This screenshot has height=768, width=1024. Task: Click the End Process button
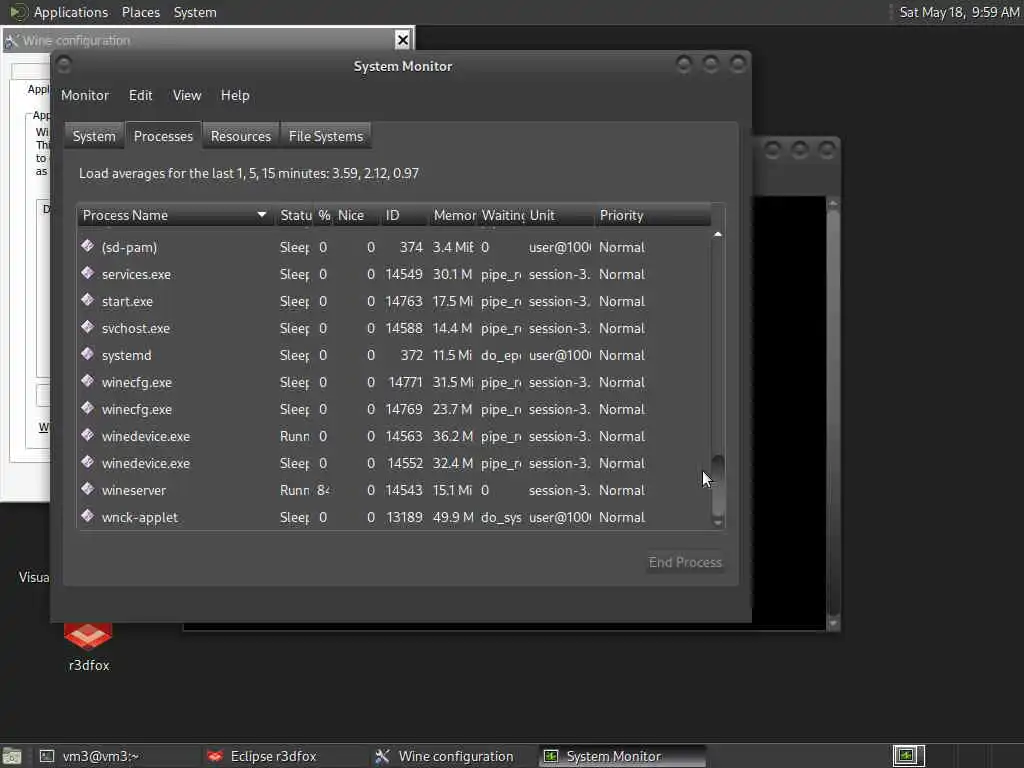[685, 562]
